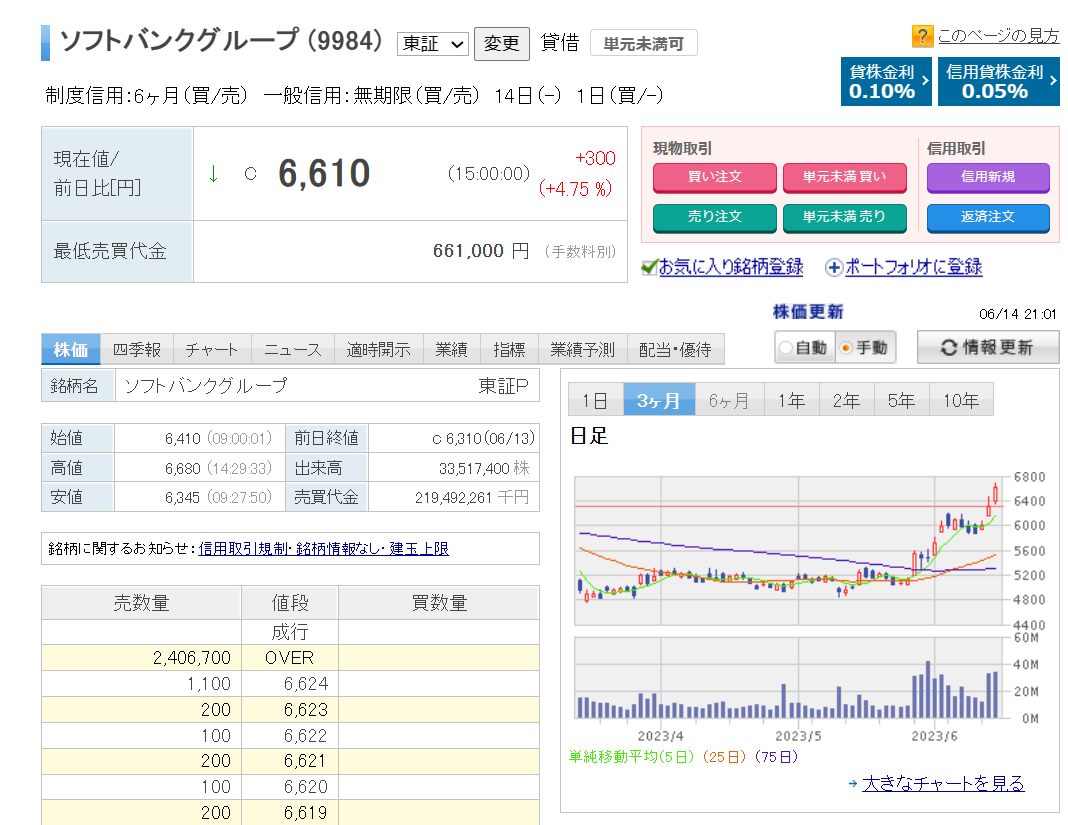Click the volume bar chart
Screen dimensions: 1068x825
click(x=789, y=678)
